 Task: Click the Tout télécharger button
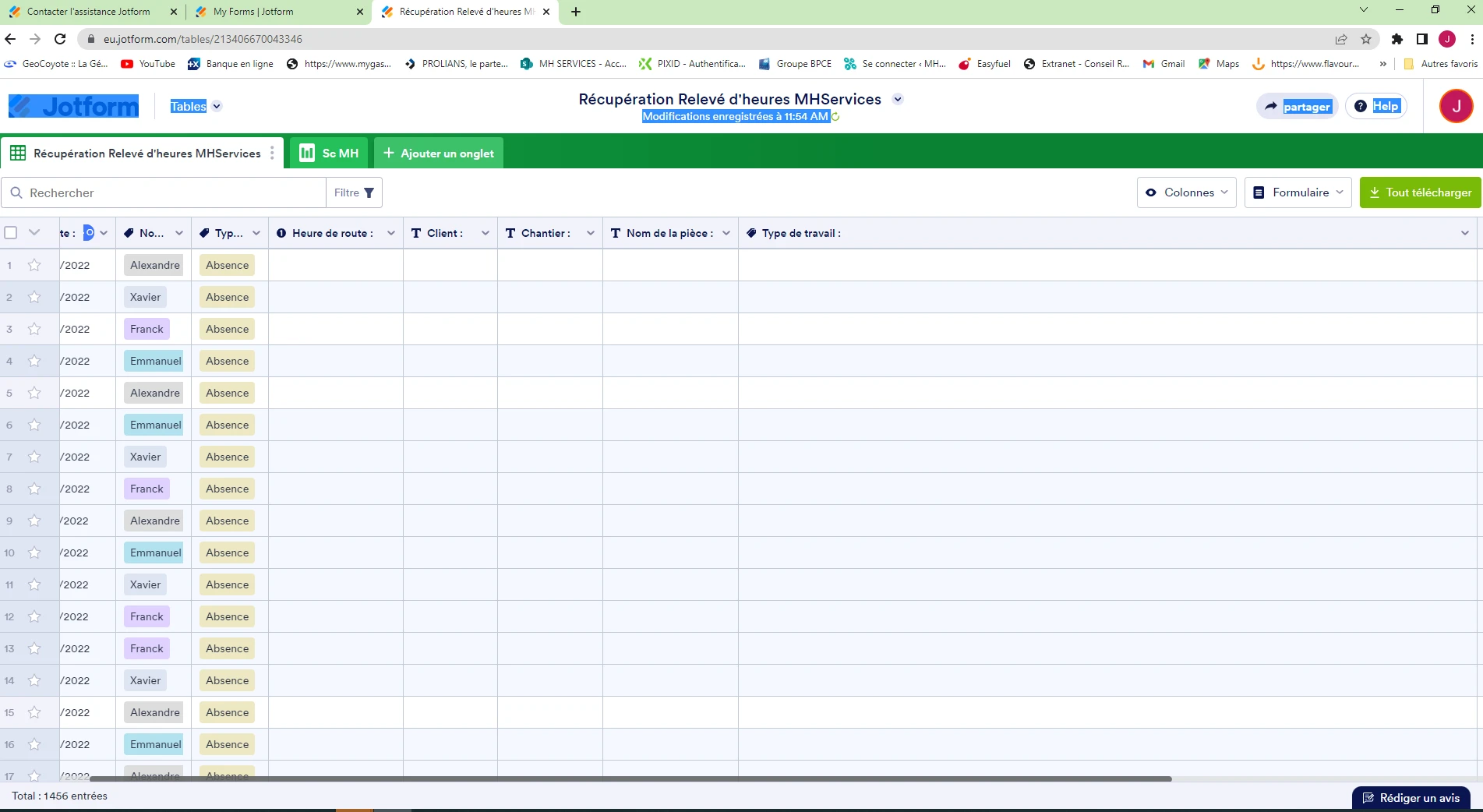1420,192
